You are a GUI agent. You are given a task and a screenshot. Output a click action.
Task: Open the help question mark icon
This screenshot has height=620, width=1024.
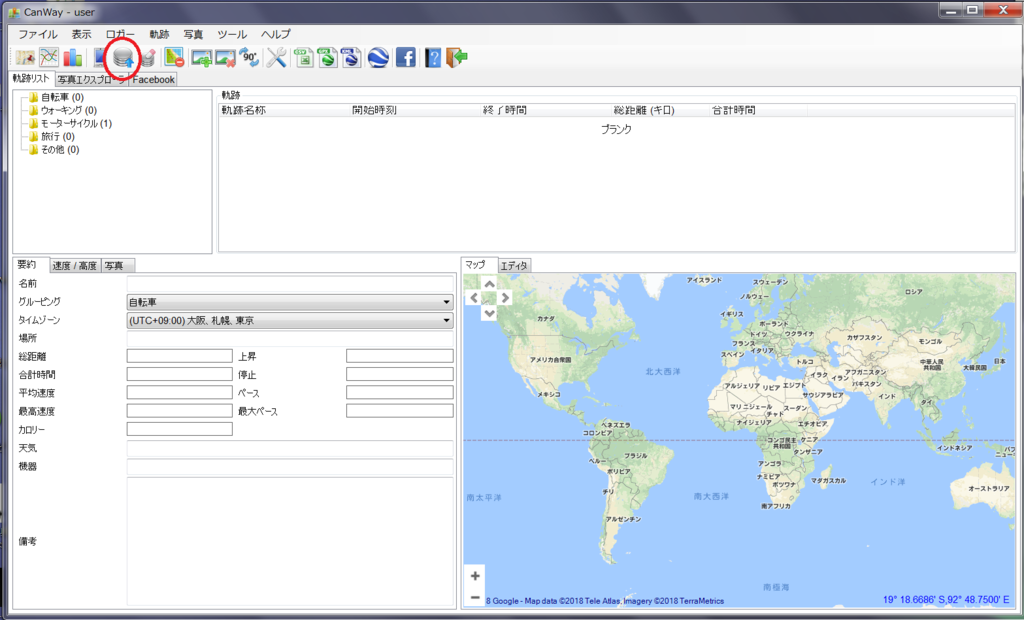(433, 57)
